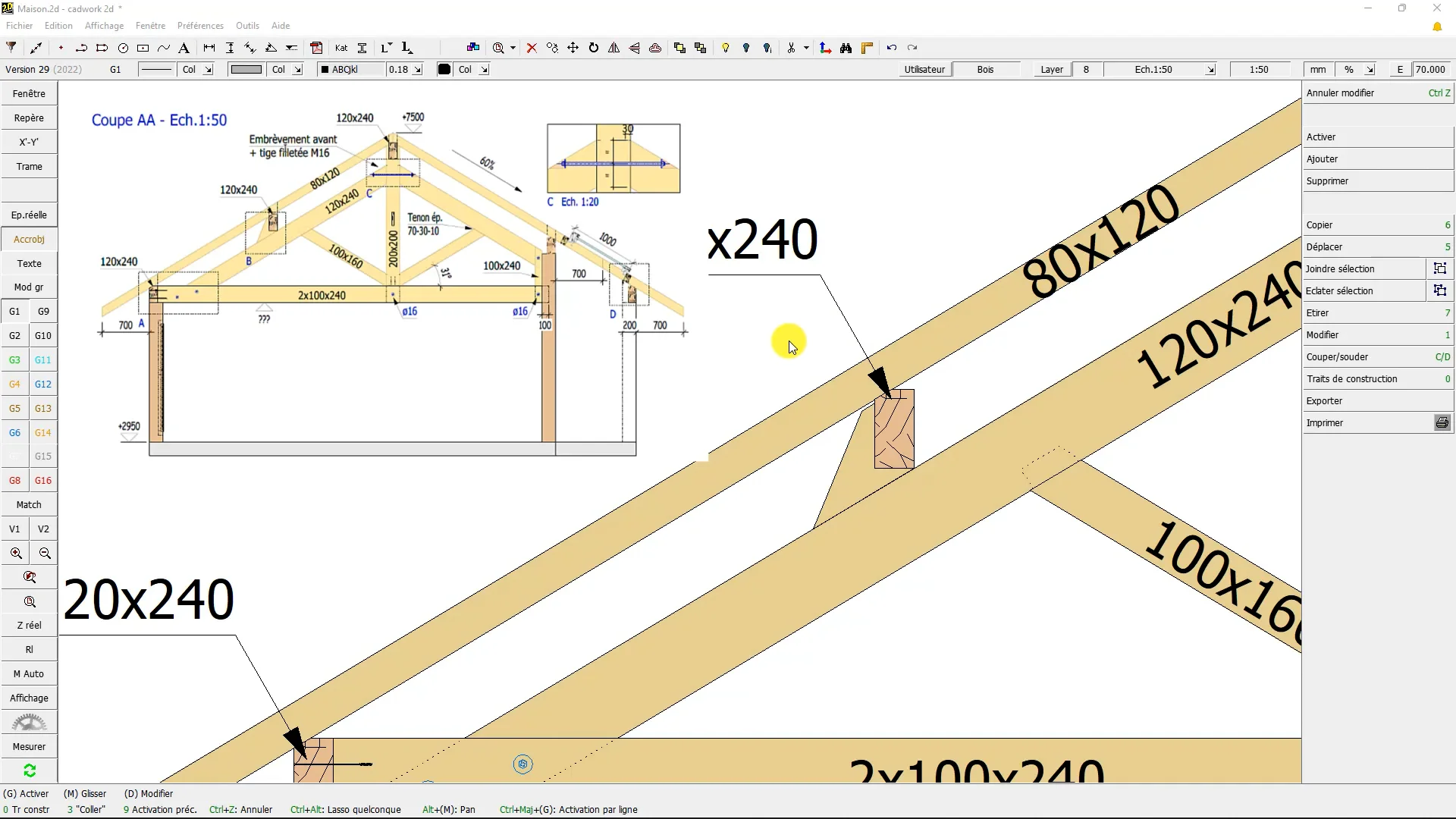Activate layer button G5

tap(14, 408)
